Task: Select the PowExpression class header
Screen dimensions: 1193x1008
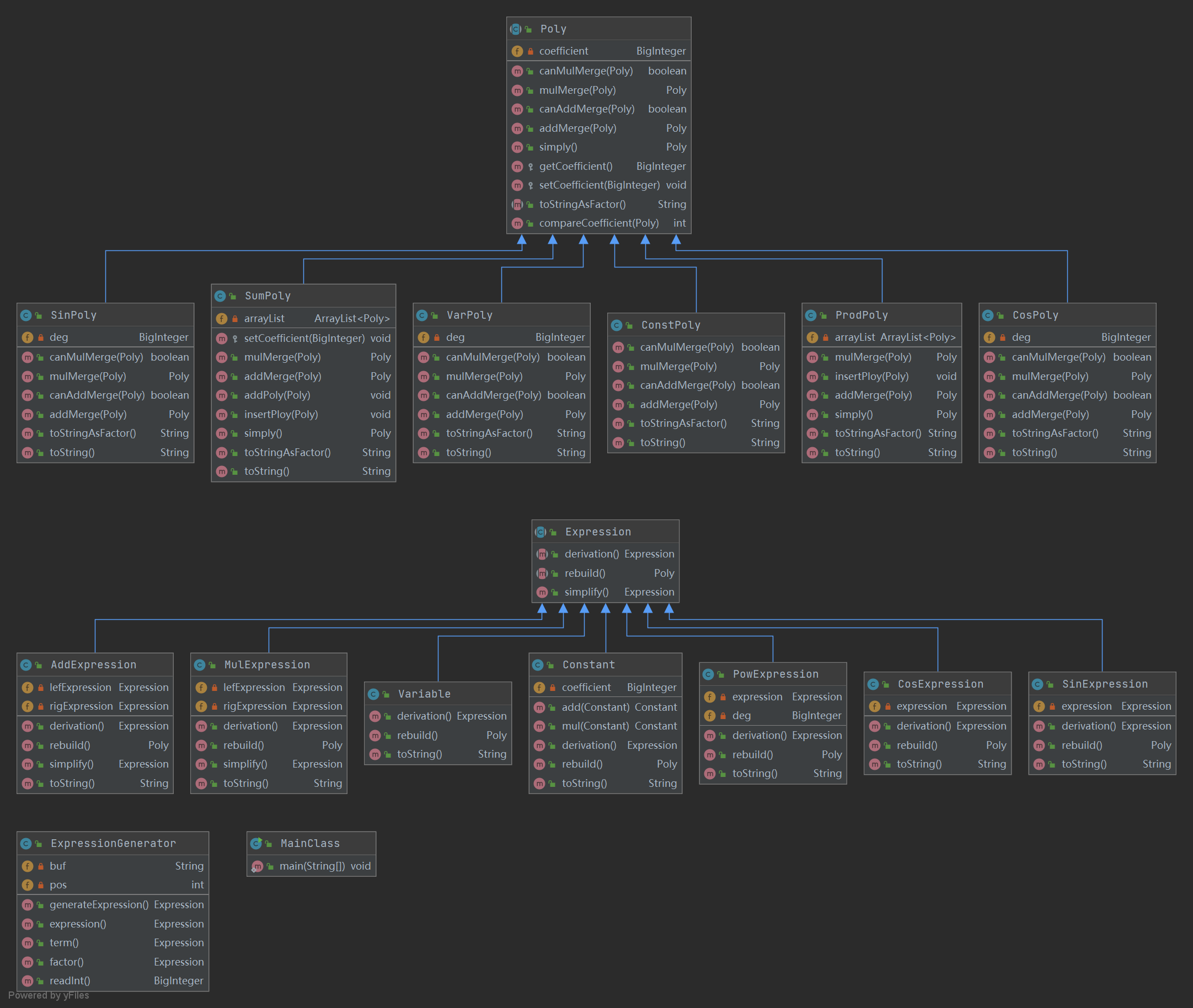Action: pyautogui.click(x=775, y=674)
